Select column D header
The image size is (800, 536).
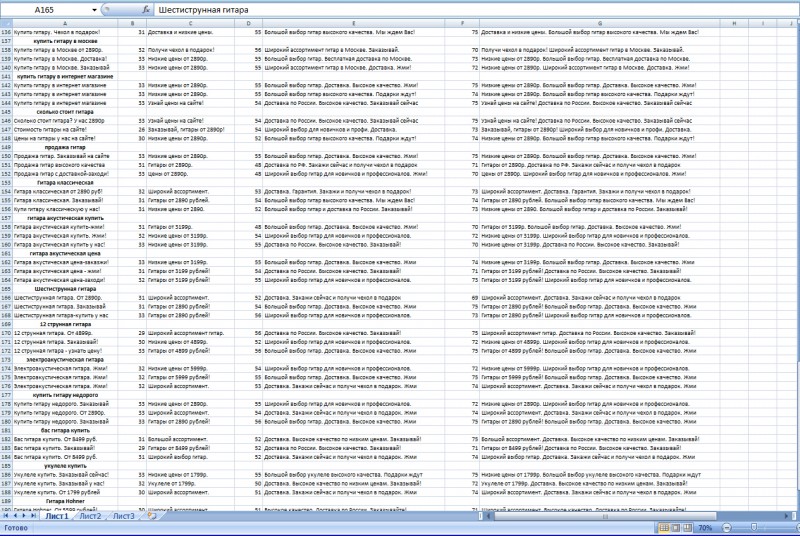[x=248, y=23]
